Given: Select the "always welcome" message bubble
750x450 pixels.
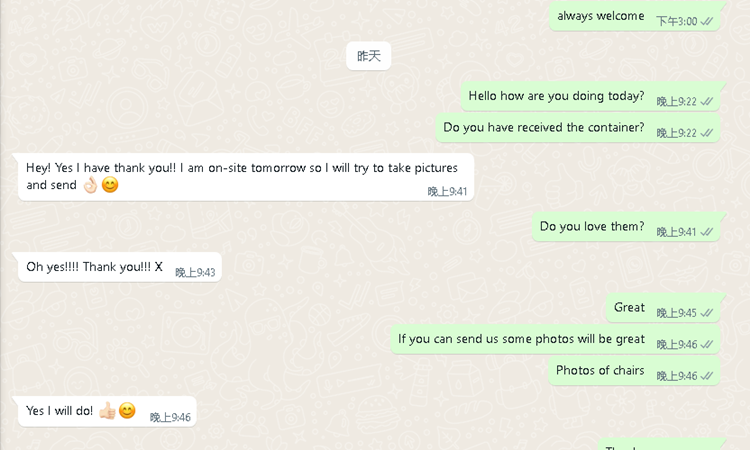Looking at the screenshot, I should point(600,16).
